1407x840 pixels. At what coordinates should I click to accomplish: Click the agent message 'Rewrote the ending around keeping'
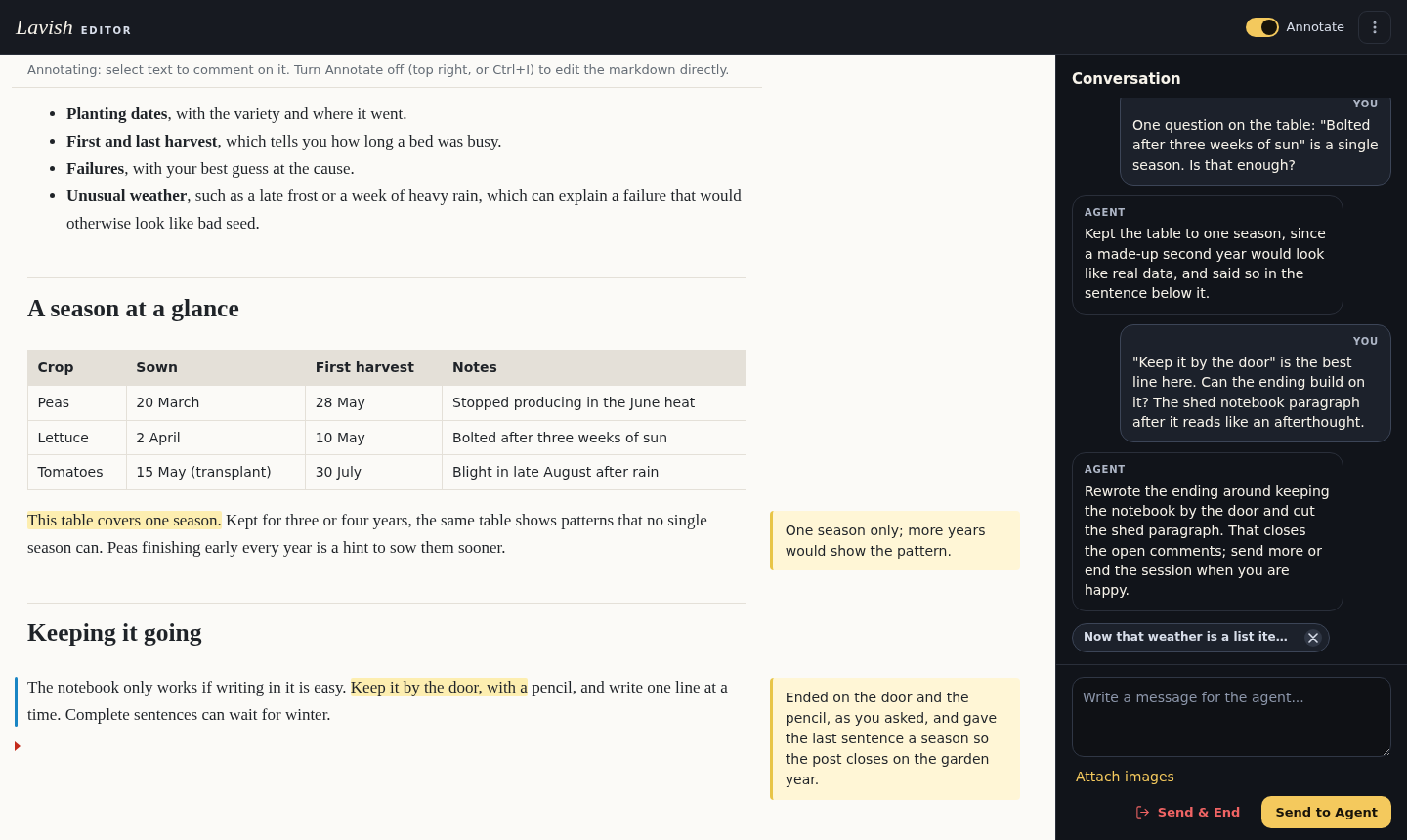coord(1208,531)
